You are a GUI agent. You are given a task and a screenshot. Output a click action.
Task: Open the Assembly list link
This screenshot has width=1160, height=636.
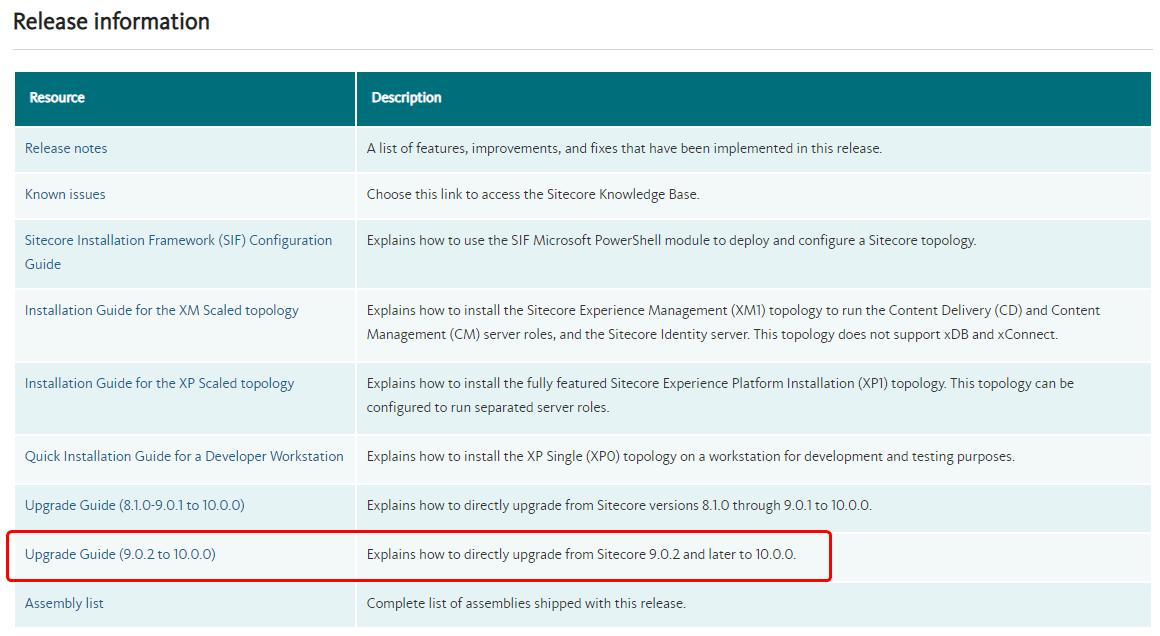pos(64,603)
